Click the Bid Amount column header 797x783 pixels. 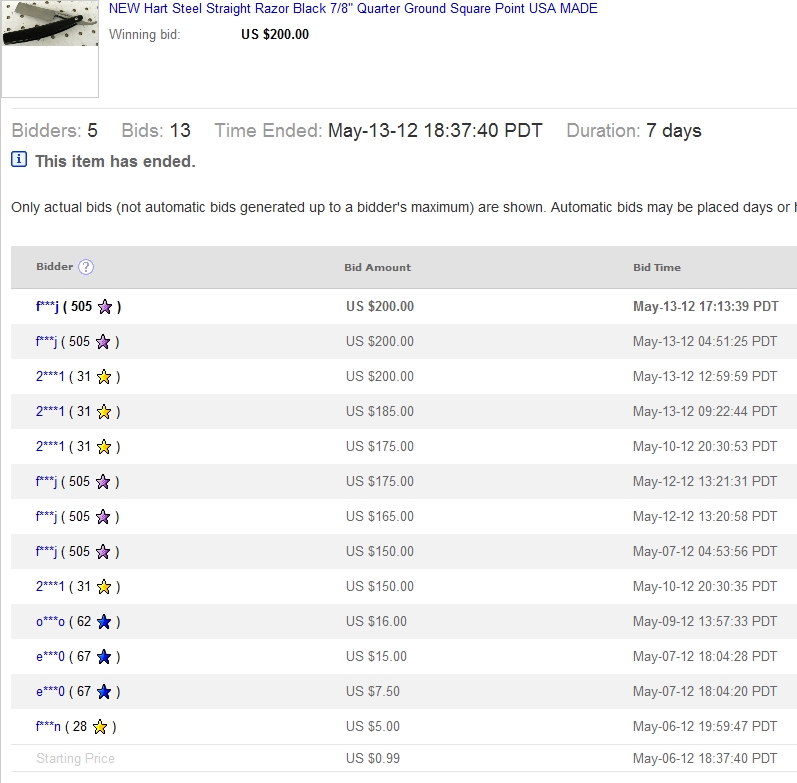378,267
